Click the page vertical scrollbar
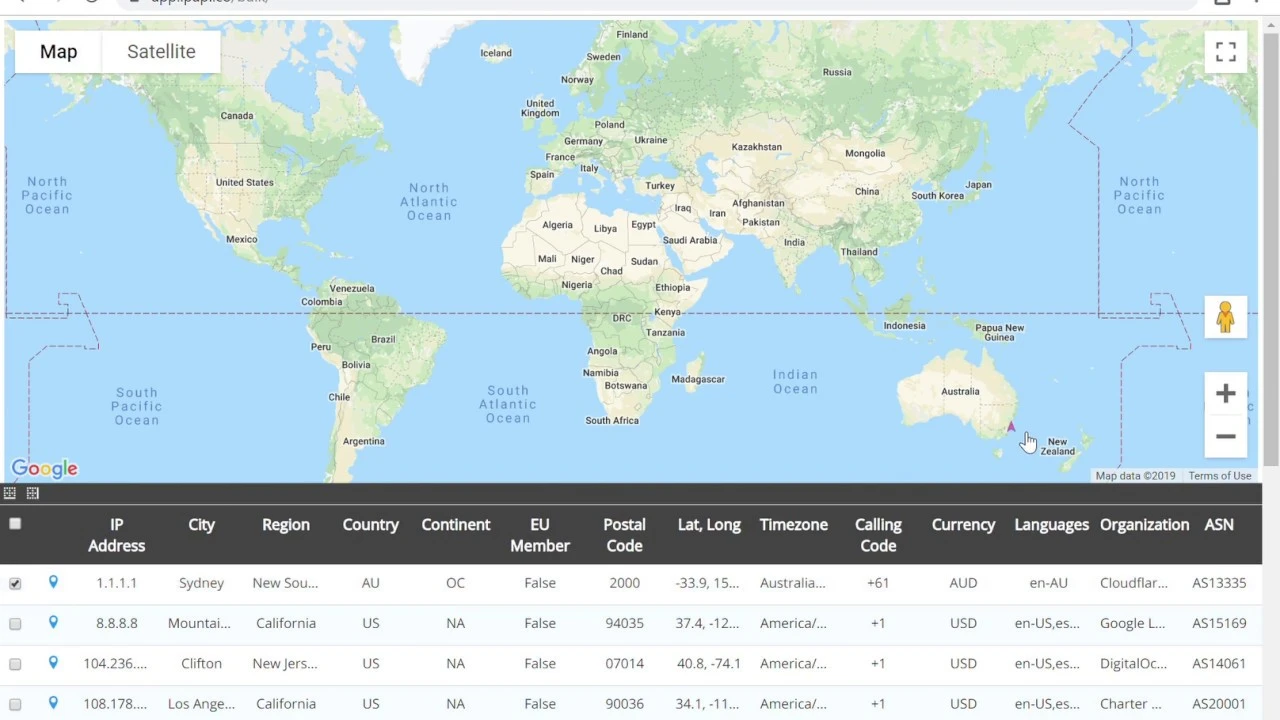1280x720 pixels. pos(1271,250)
